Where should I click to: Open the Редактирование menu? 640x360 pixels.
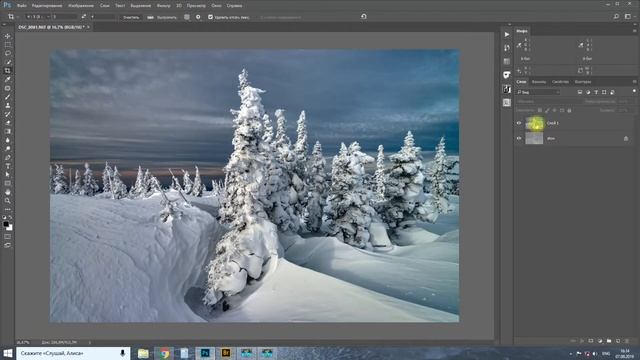click(x=47, y=6)
